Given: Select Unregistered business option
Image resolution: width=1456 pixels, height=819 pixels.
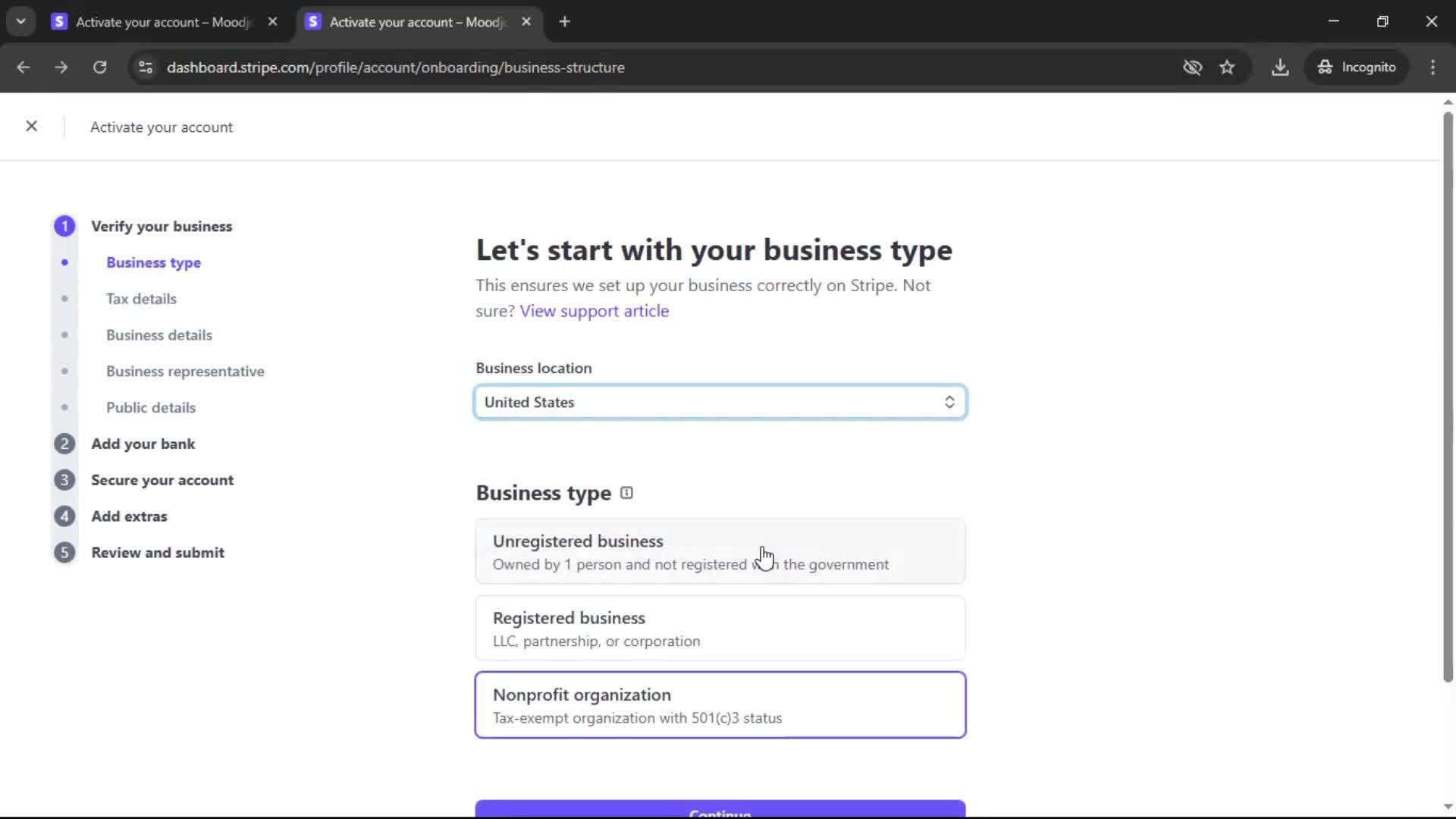Looking at the screenshot, I should pos(720,551).
